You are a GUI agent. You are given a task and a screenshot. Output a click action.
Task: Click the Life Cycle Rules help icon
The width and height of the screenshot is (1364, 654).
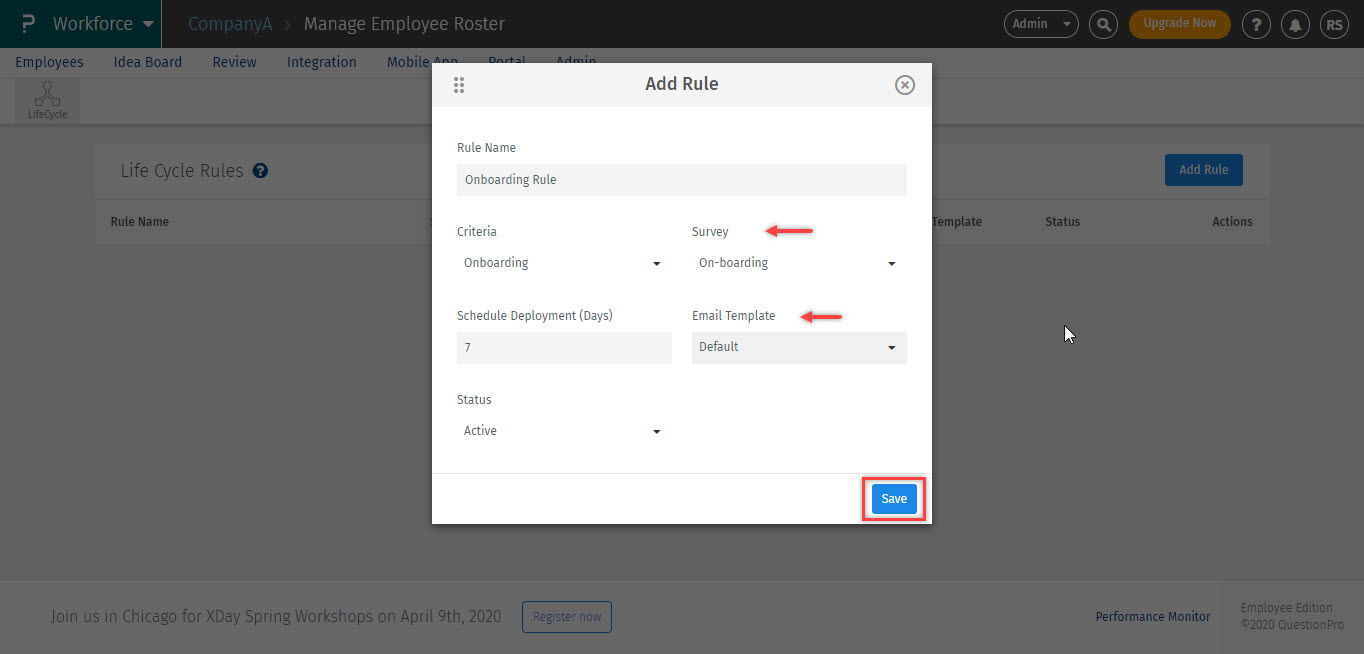click(260, 171)
